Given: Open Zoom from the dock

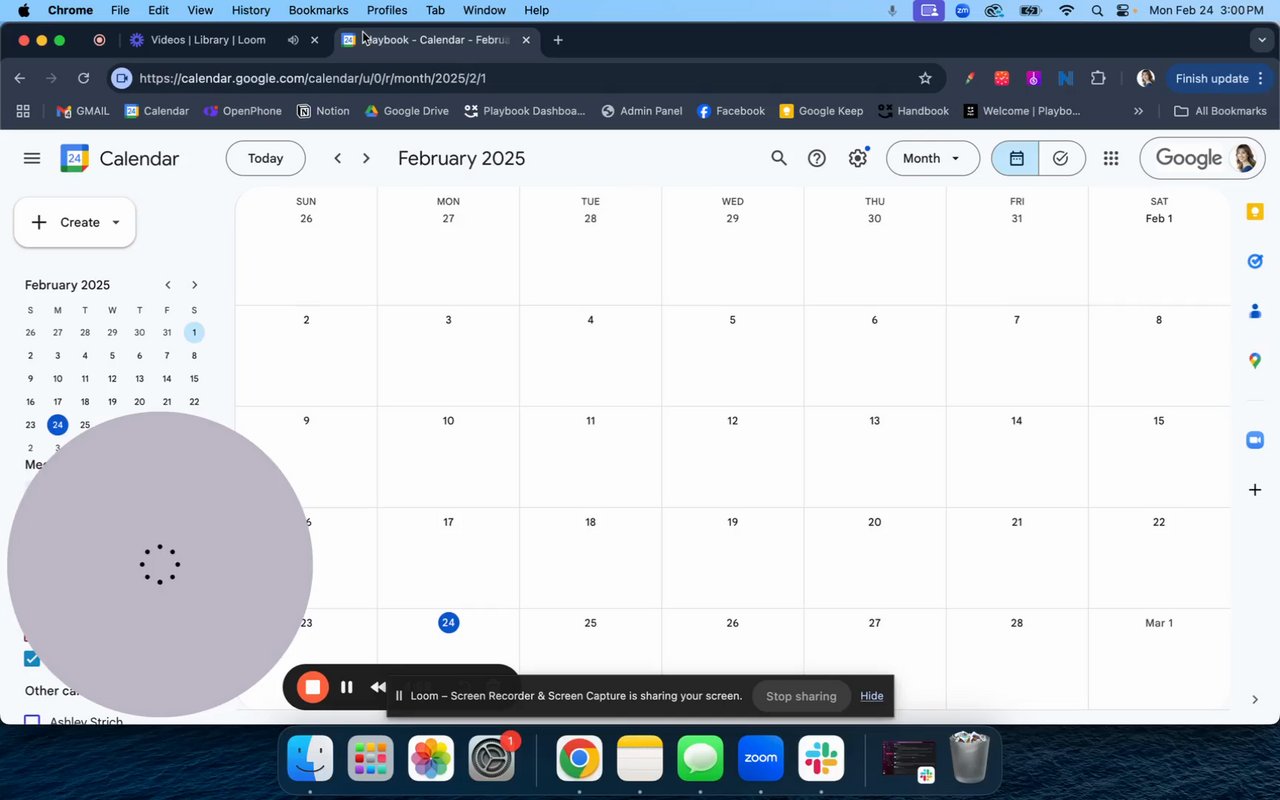Looking at the screenshot, I should 760,759.
